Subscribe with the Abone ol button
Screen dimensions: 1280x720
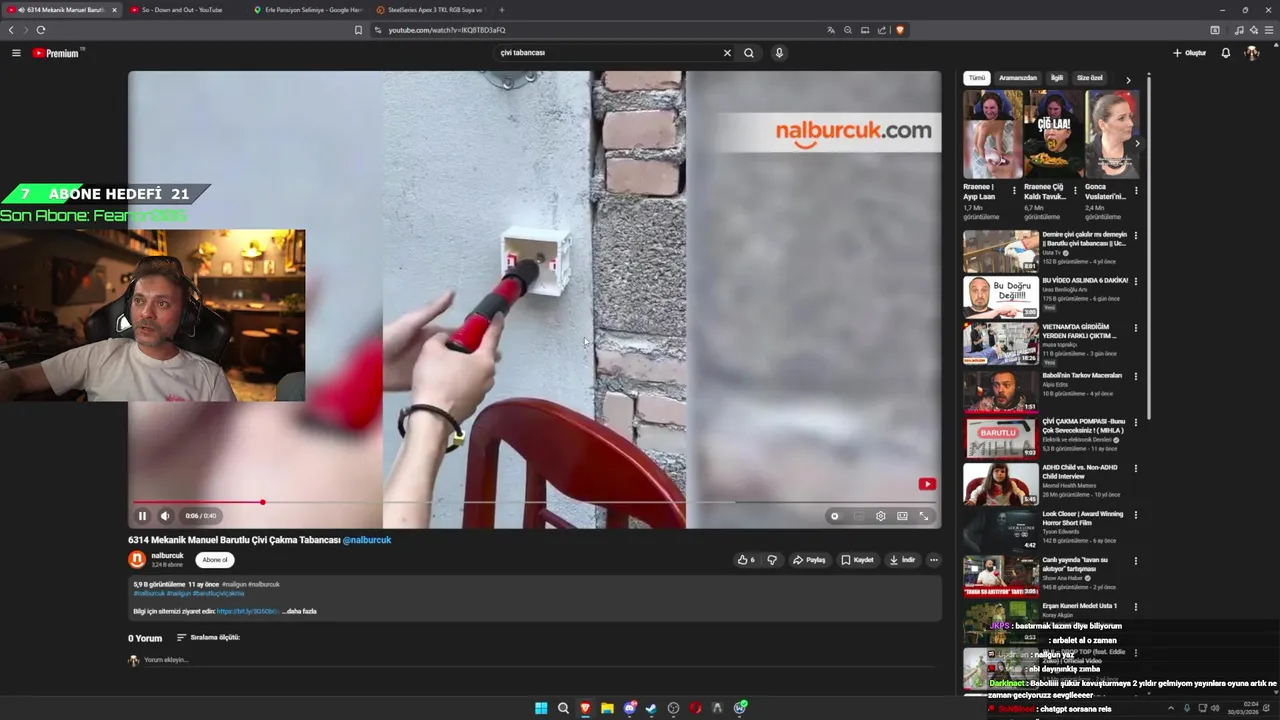(215, 560)
